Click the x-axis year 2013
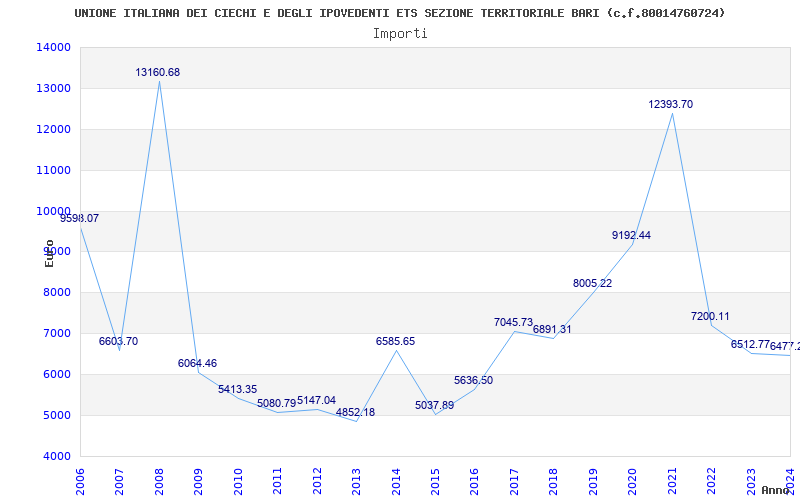800x500 pixels. tap(357, 482)
